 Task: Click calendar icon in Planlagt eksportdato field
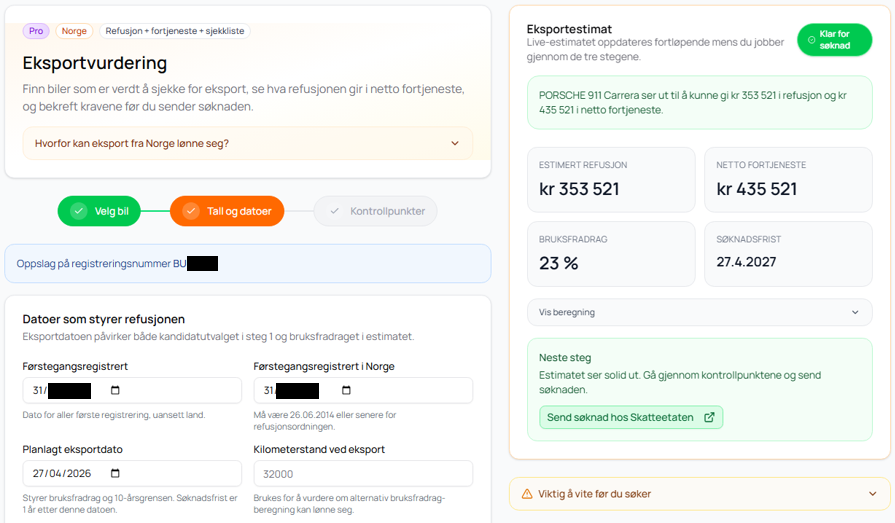115,474
